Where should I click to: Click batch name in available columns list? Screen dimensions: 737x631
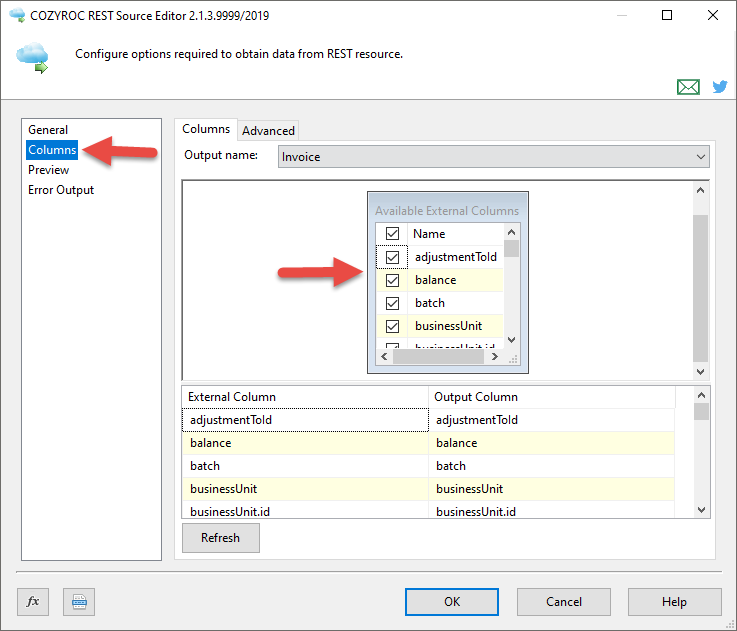(x=430, y=303)
